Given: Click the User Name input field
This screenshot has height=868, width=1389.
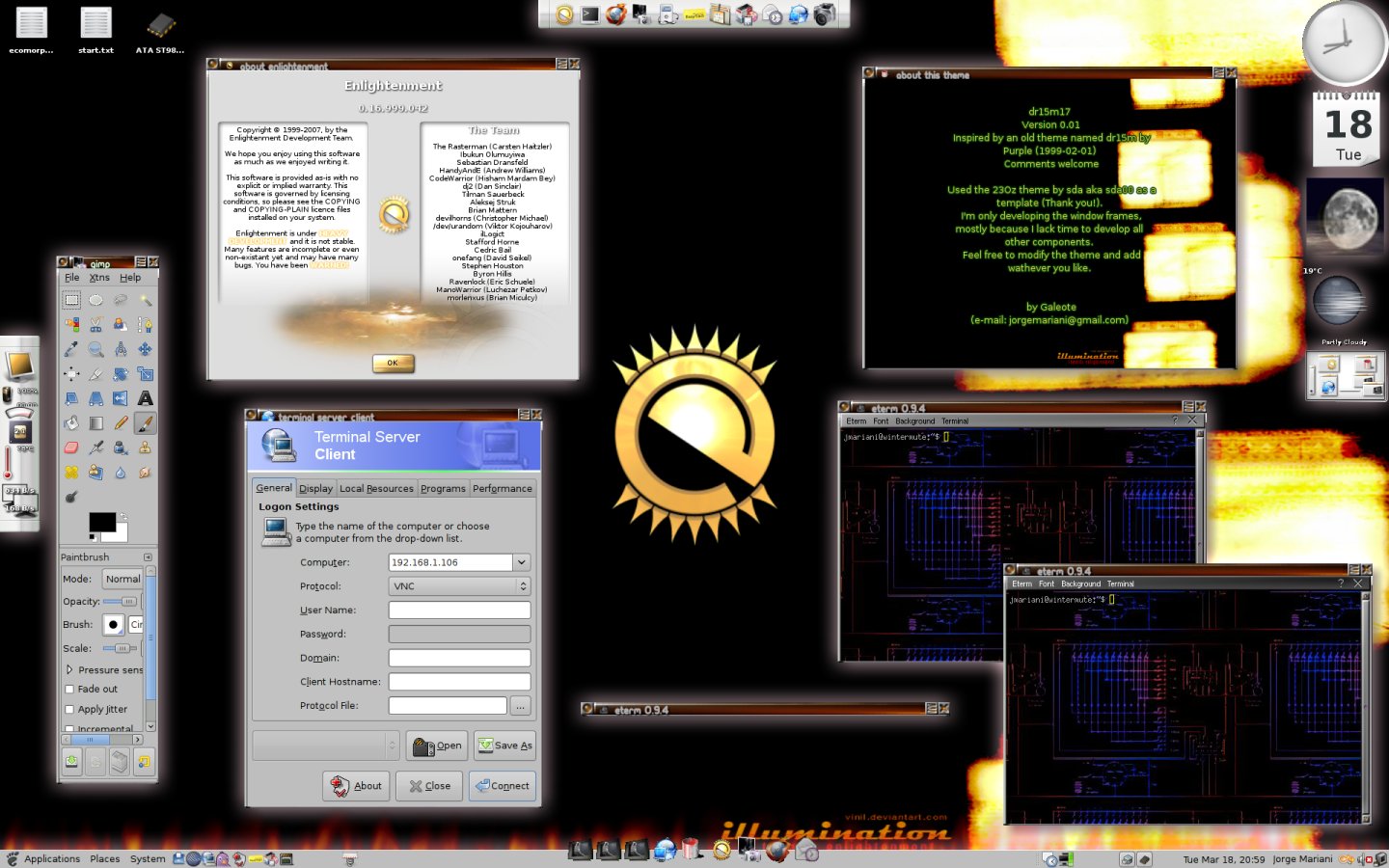Looking at the screenshot, I should click(459, 610).
